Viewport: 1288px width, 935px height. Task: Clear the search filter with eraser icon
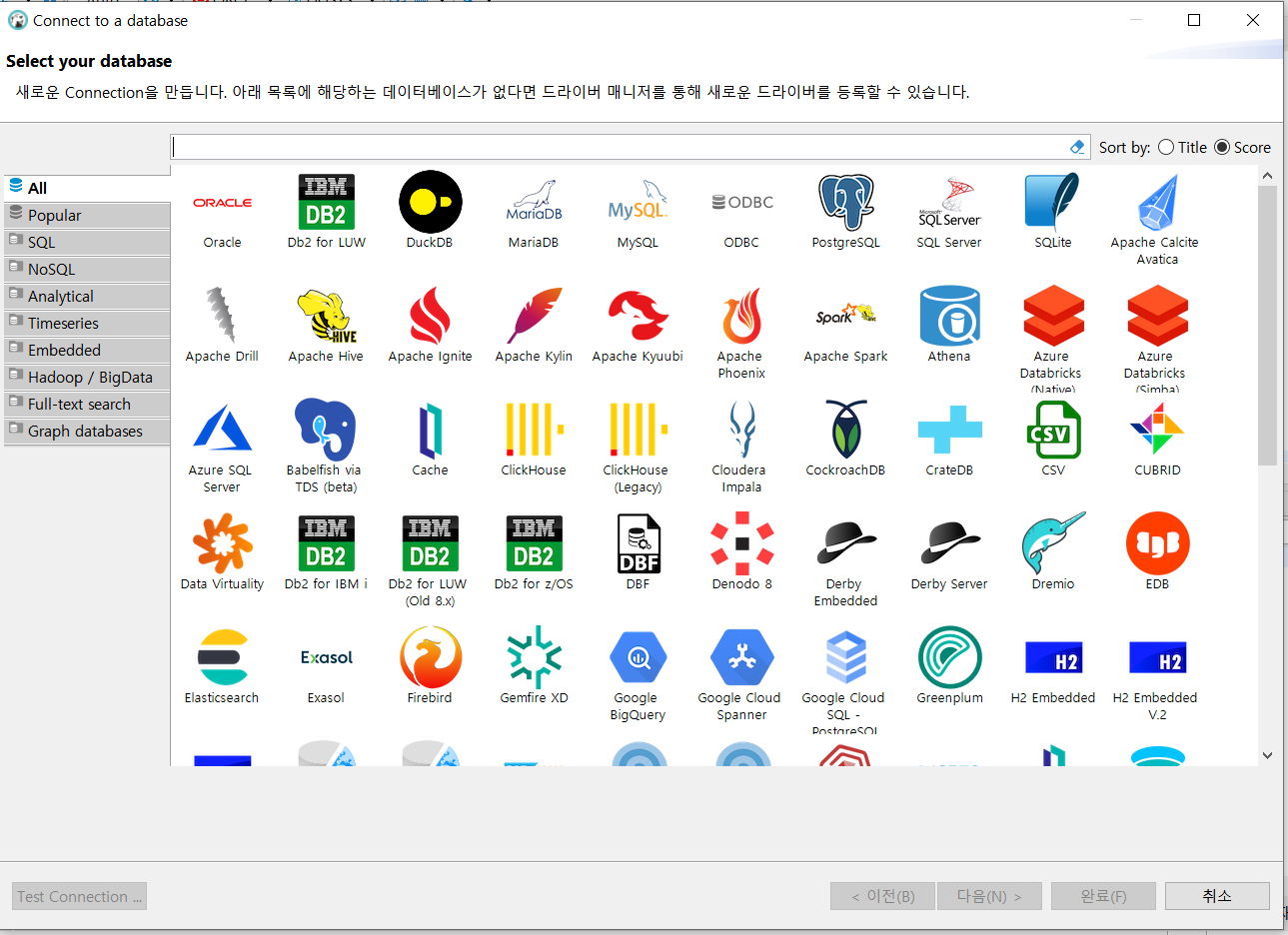click(1077, 147)
